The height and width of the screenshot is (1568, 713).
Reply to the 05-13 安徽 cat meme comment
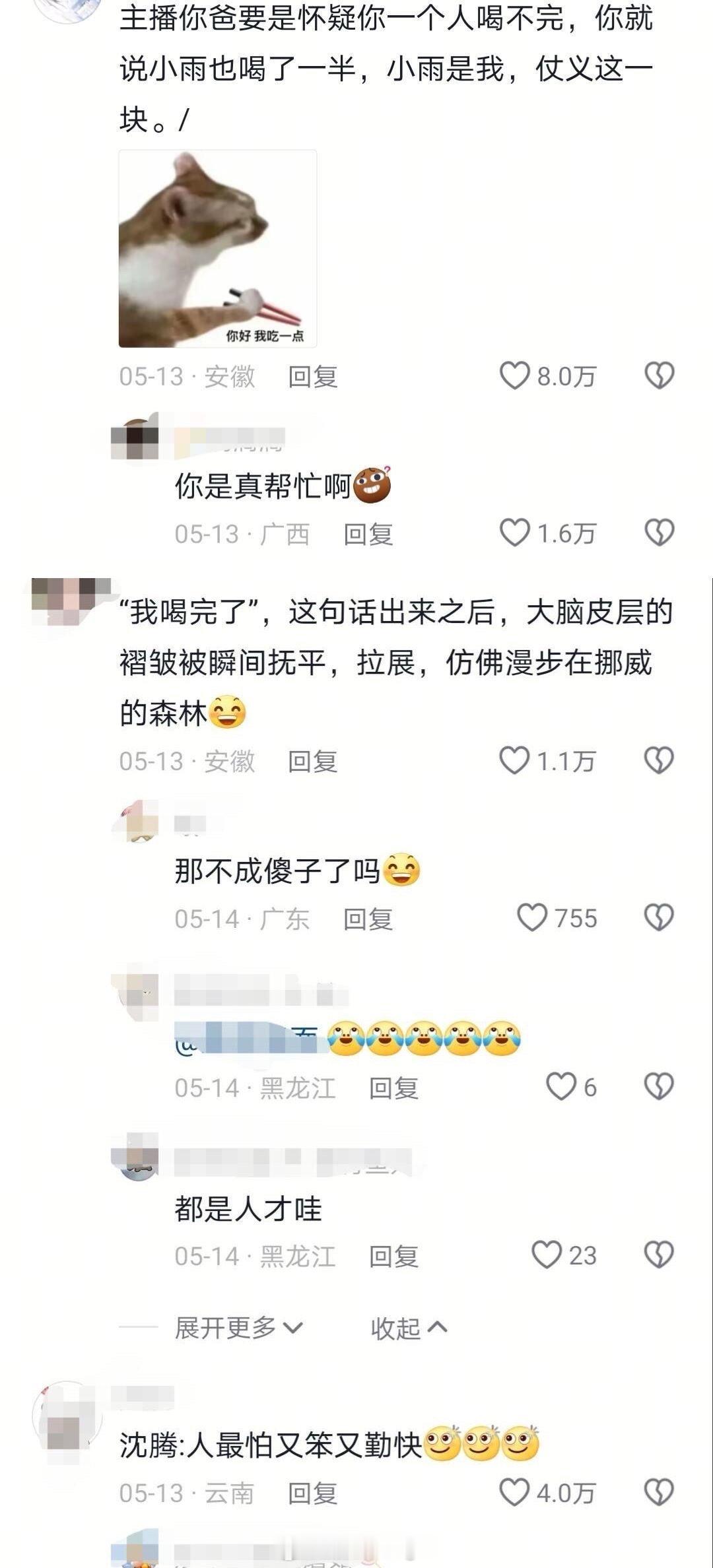313,376
